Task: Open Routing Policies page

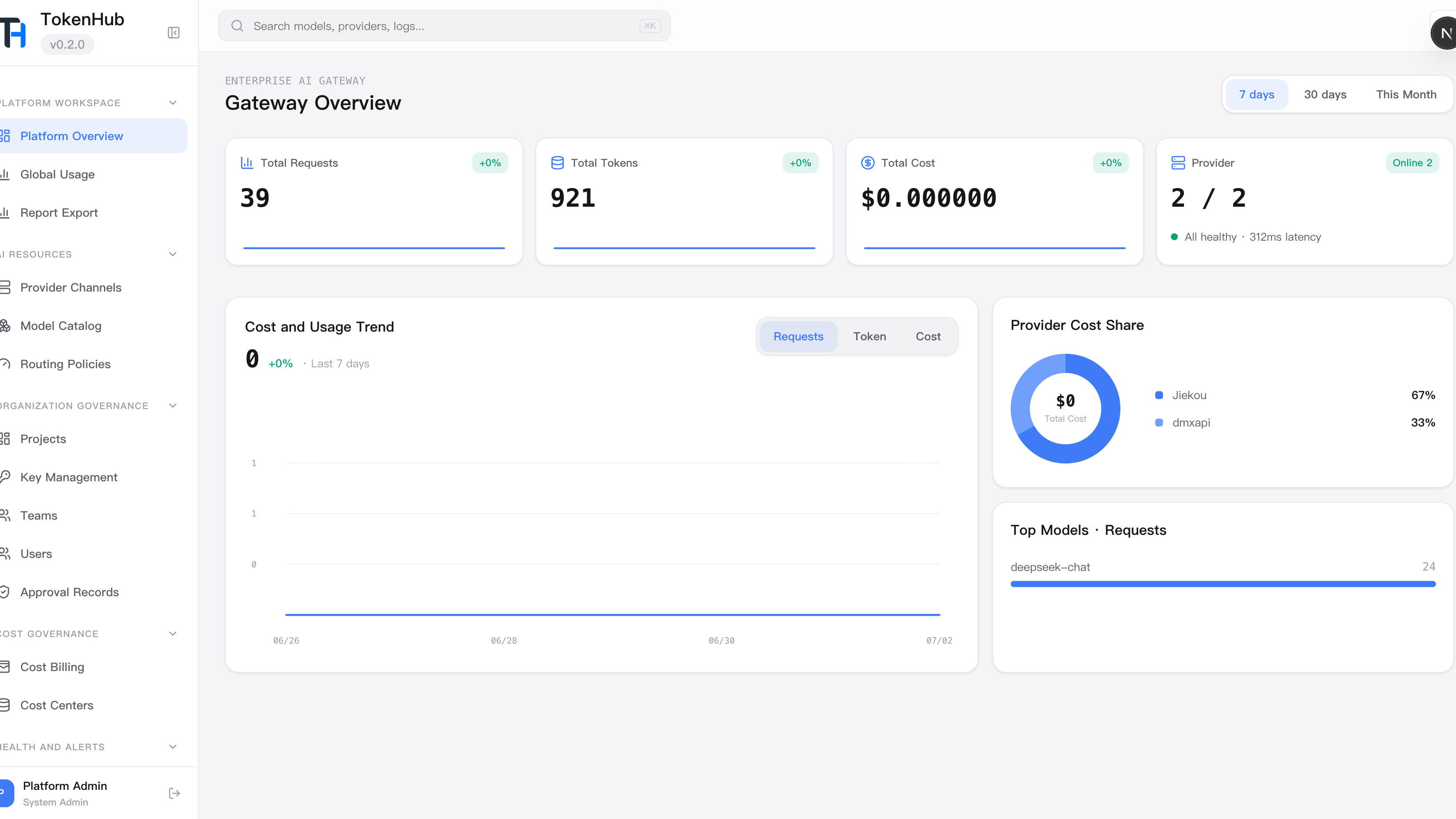Action: (93, 365)
